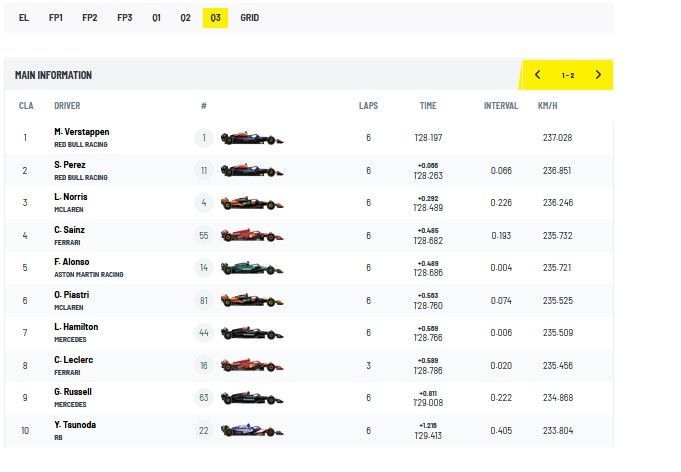681x472 pixels.
Task: Switch to the FP1 session tab
Action: pos(56,18)
